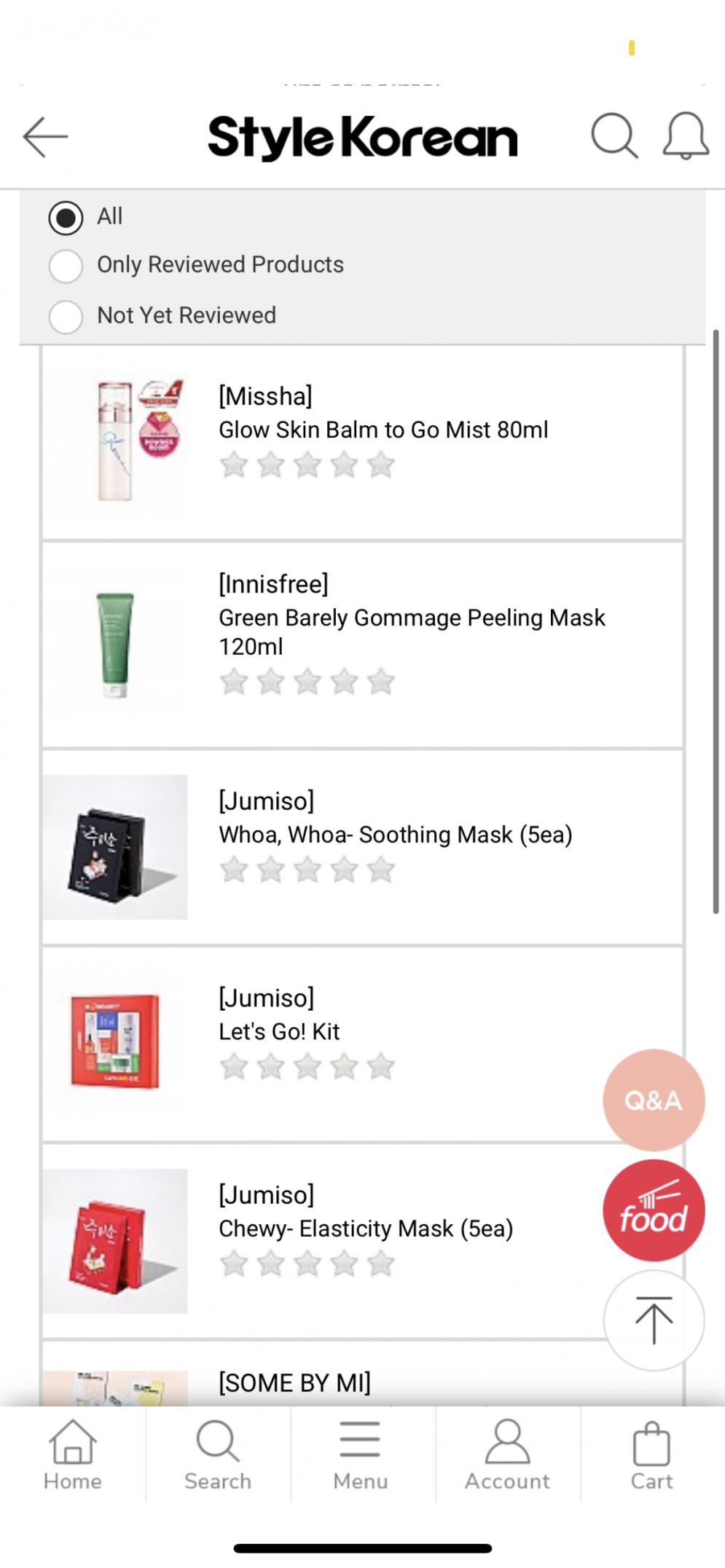Open the Cart bag tab
The width and height of the screenshot is (725, 1568).
tap(651, 1454)
